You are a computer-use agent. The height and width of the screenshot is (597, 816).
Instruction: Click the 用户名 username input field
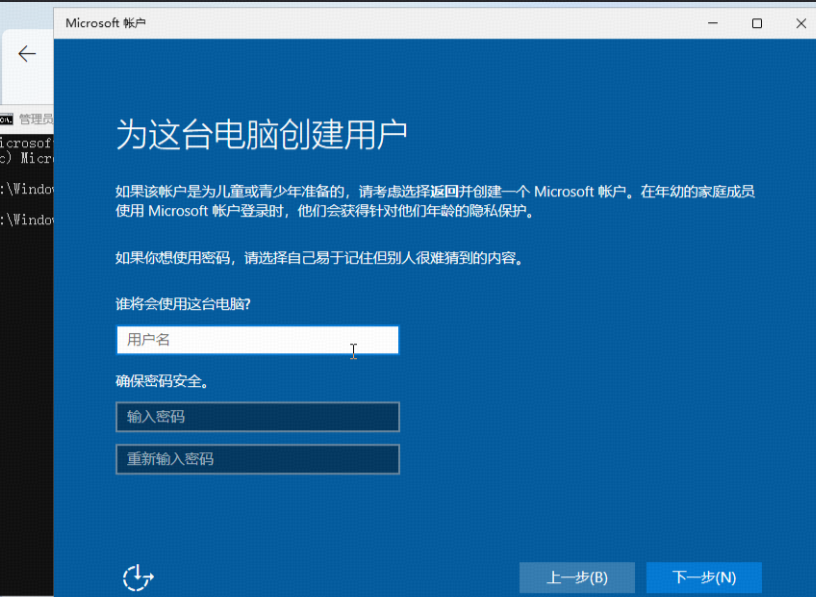pos(258,340)
